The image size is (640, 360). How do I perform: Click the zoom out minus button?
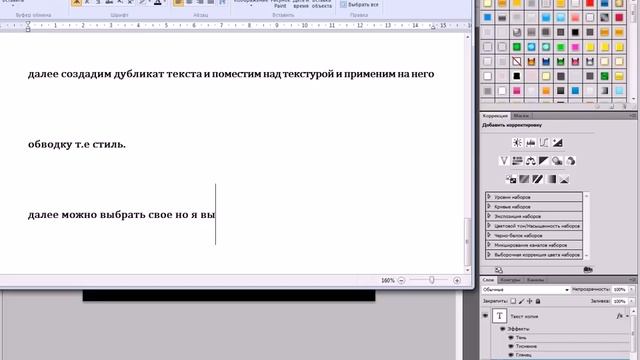pyautogui.click(x=401, y=280)
